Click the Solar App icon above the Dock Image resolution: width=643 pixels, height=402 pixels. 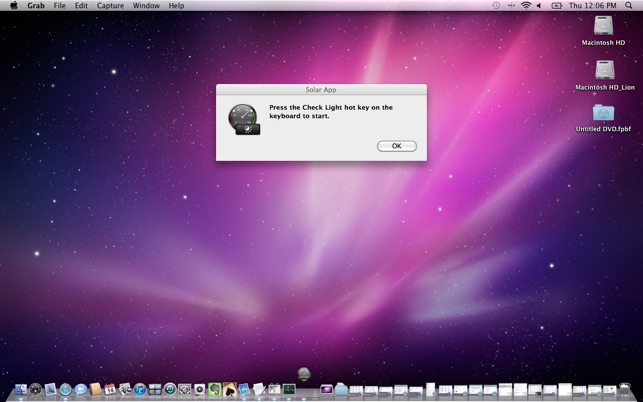(304, 374)
